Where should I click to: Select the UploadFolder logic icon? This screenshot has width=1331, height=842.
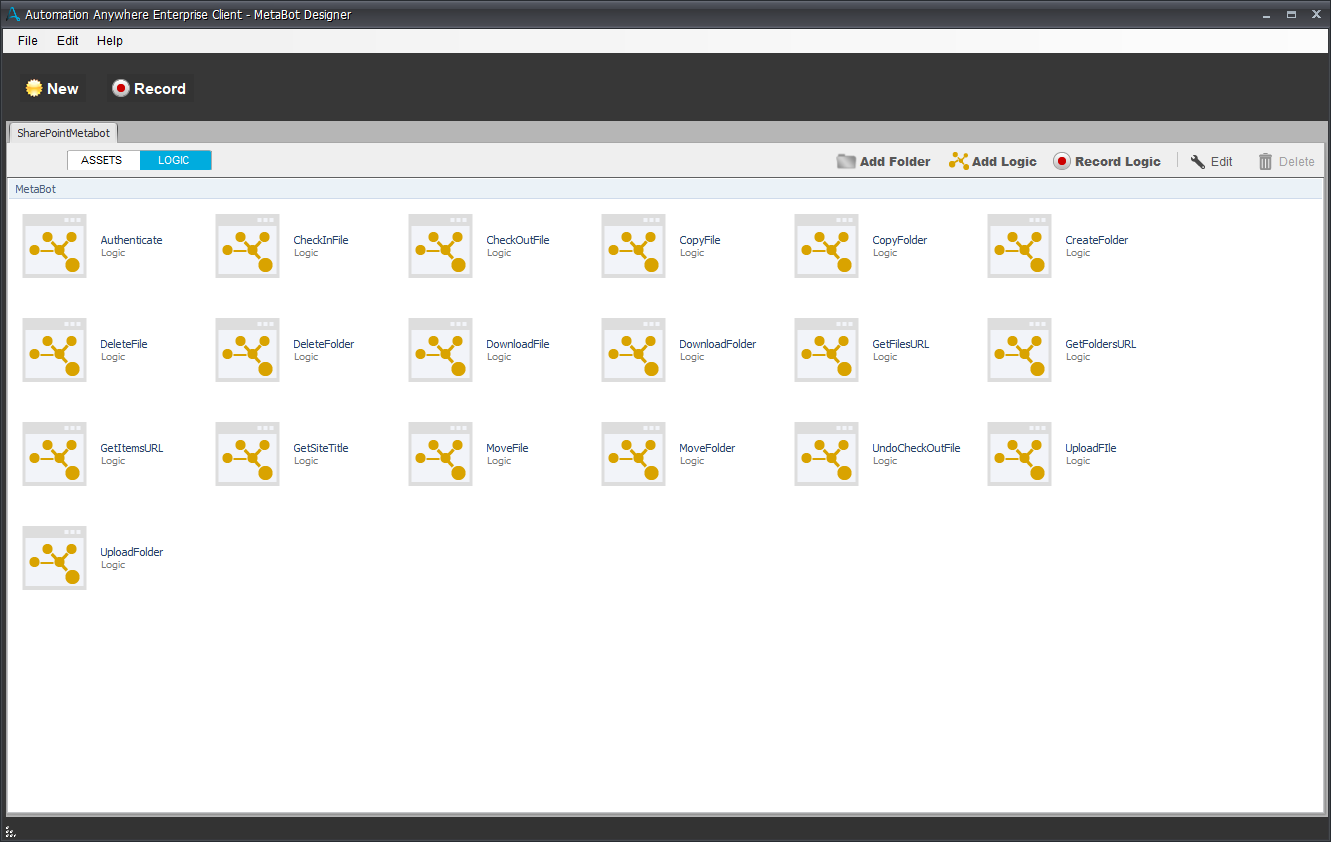point(54,558)
